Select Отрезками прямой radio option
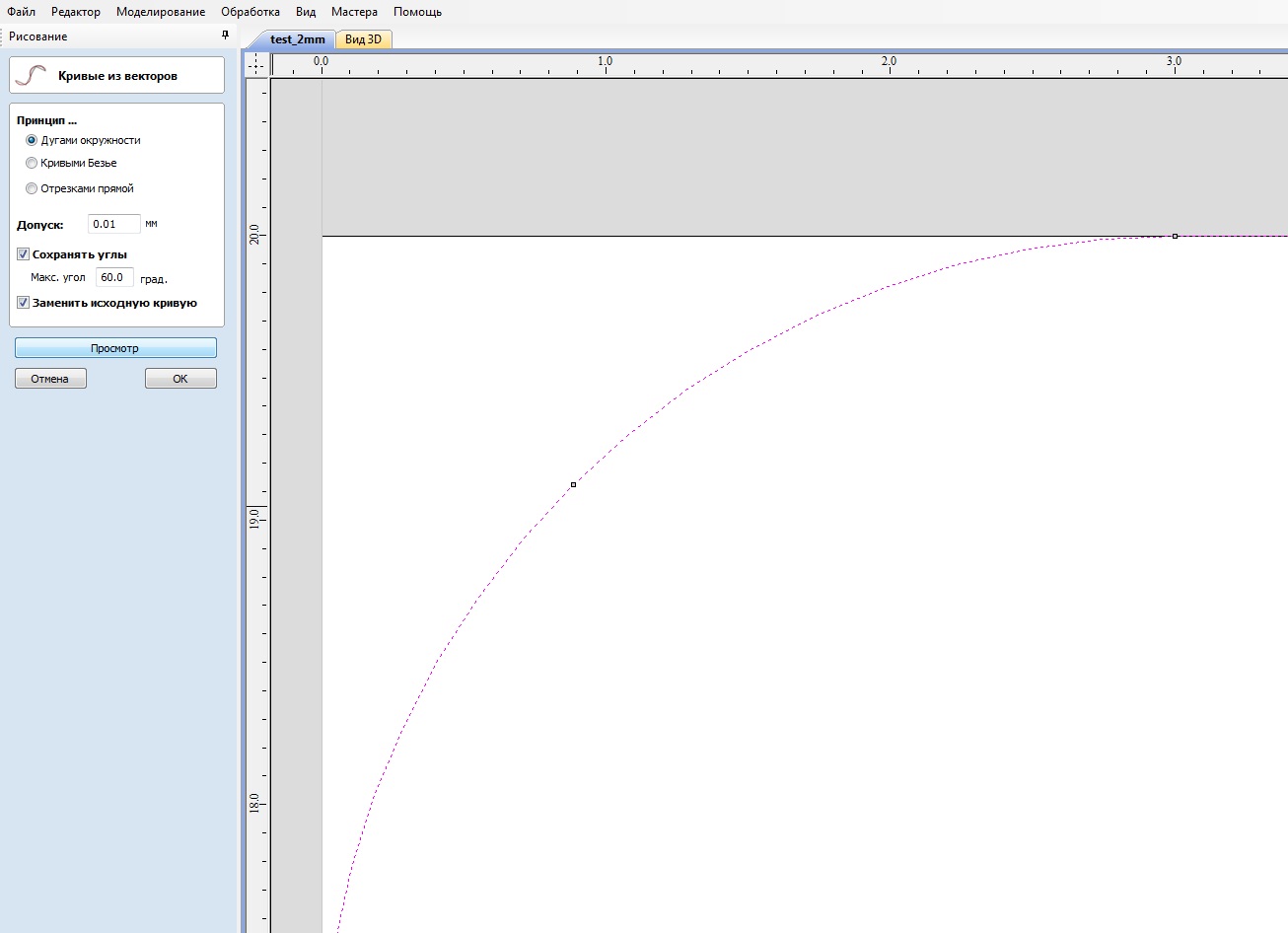 (32, 188)
